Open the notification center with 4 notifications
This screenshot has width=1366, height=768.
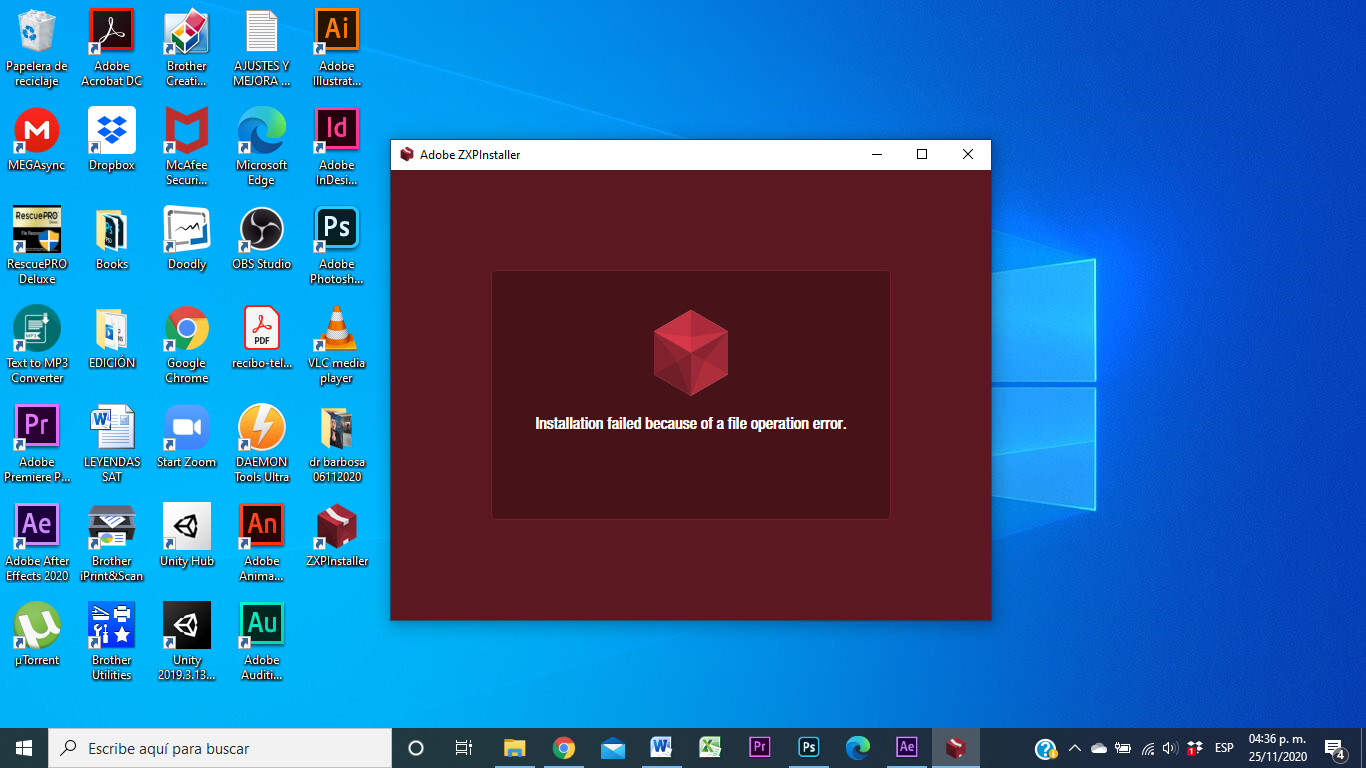coord(1334,748)
